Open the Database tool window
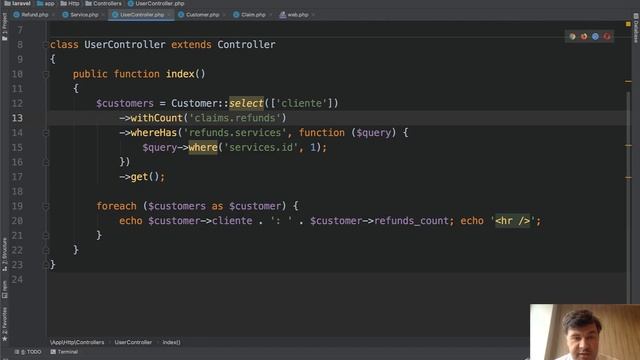 pyautogui.click(x=636, y=28)
